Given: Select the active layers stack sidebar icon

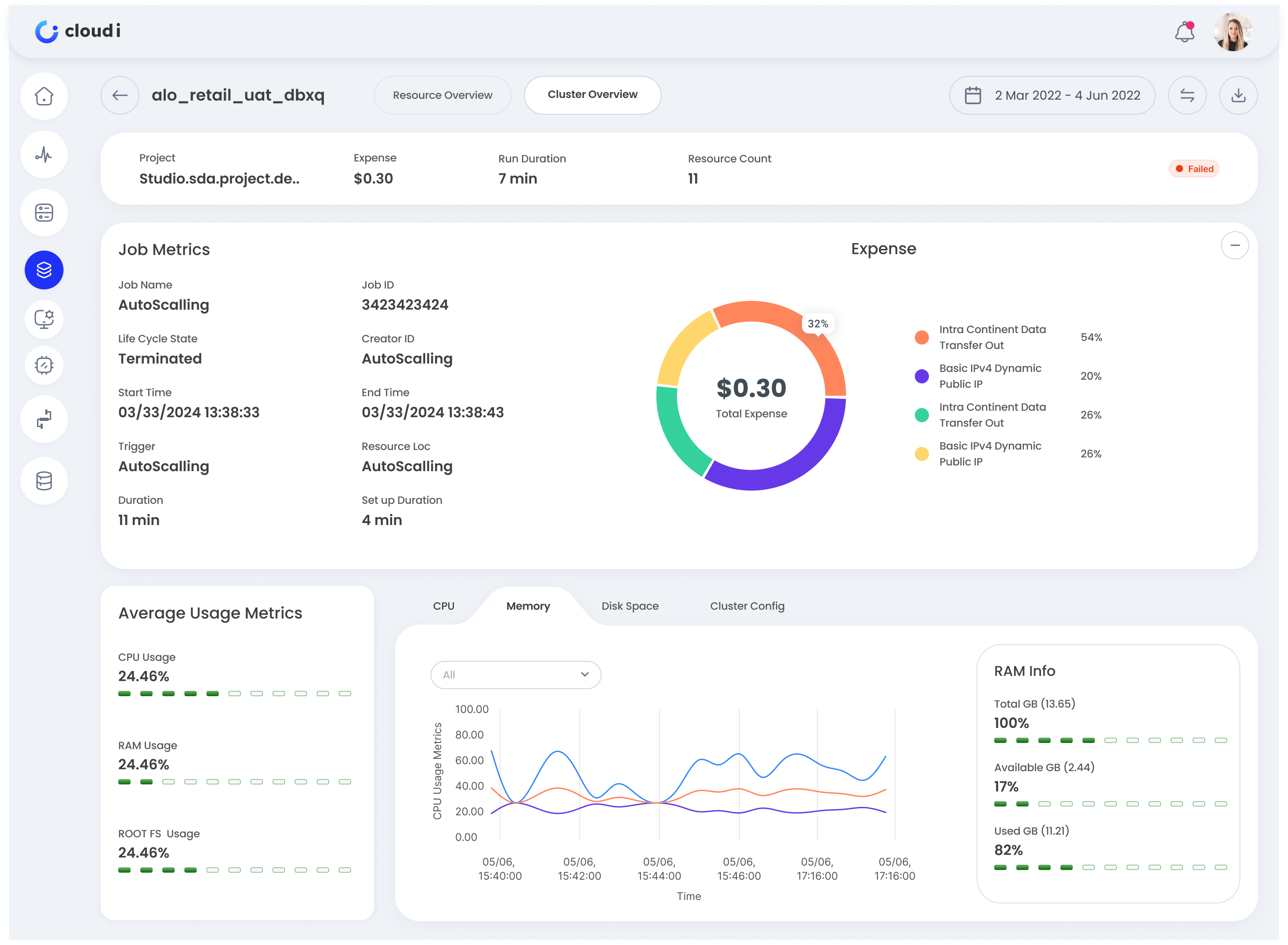Looking at the screenshot, I should 44,270.
